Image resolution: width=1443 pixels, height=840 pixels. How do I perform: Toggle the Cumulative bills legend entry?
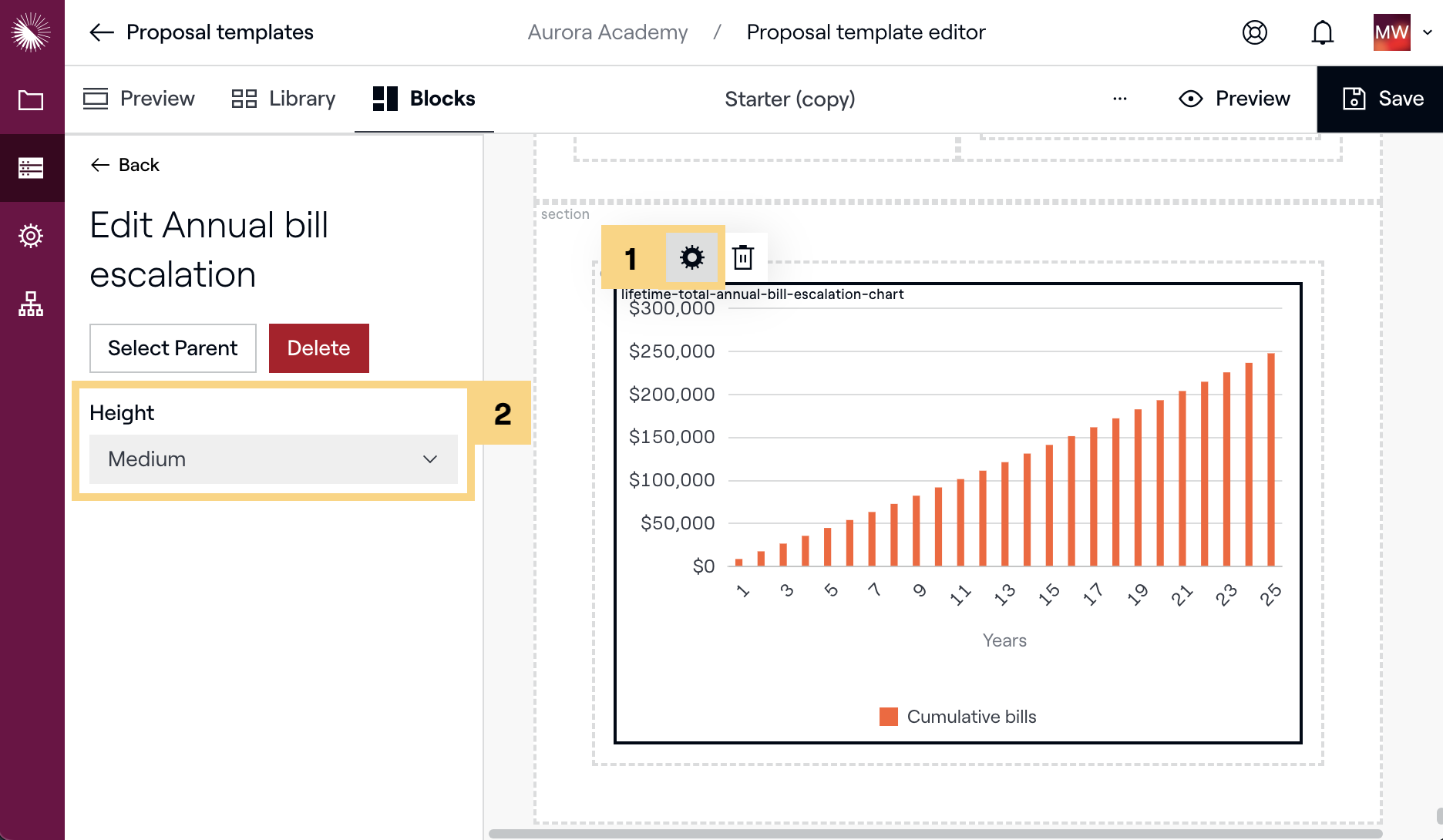tap(957, 717)
